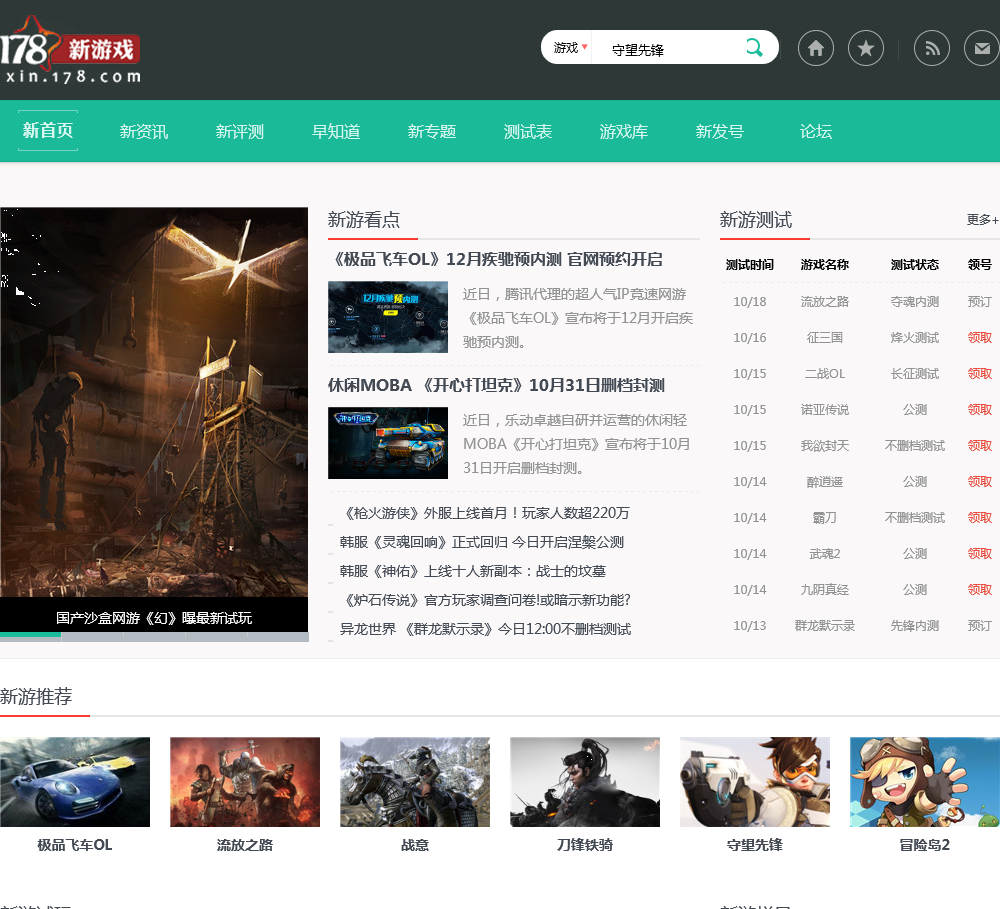Open the 韩服《灵魂回响》正式回归 news link
This screenshot has height=909, width=1000.
482,542
